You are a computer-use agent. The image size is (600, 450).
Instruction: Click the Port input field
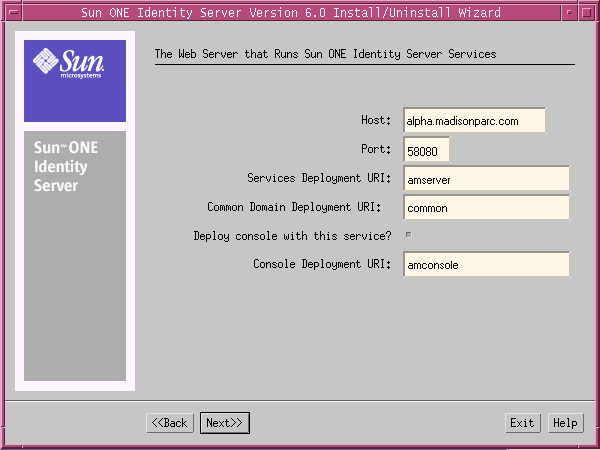pyautogui.click(x=426, y=150)
